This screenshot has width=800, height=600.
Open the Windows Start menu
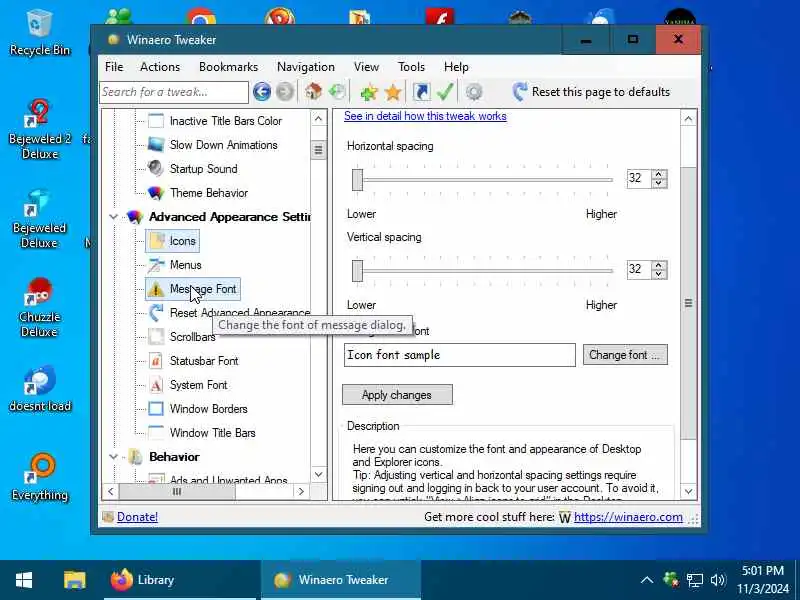24,580
